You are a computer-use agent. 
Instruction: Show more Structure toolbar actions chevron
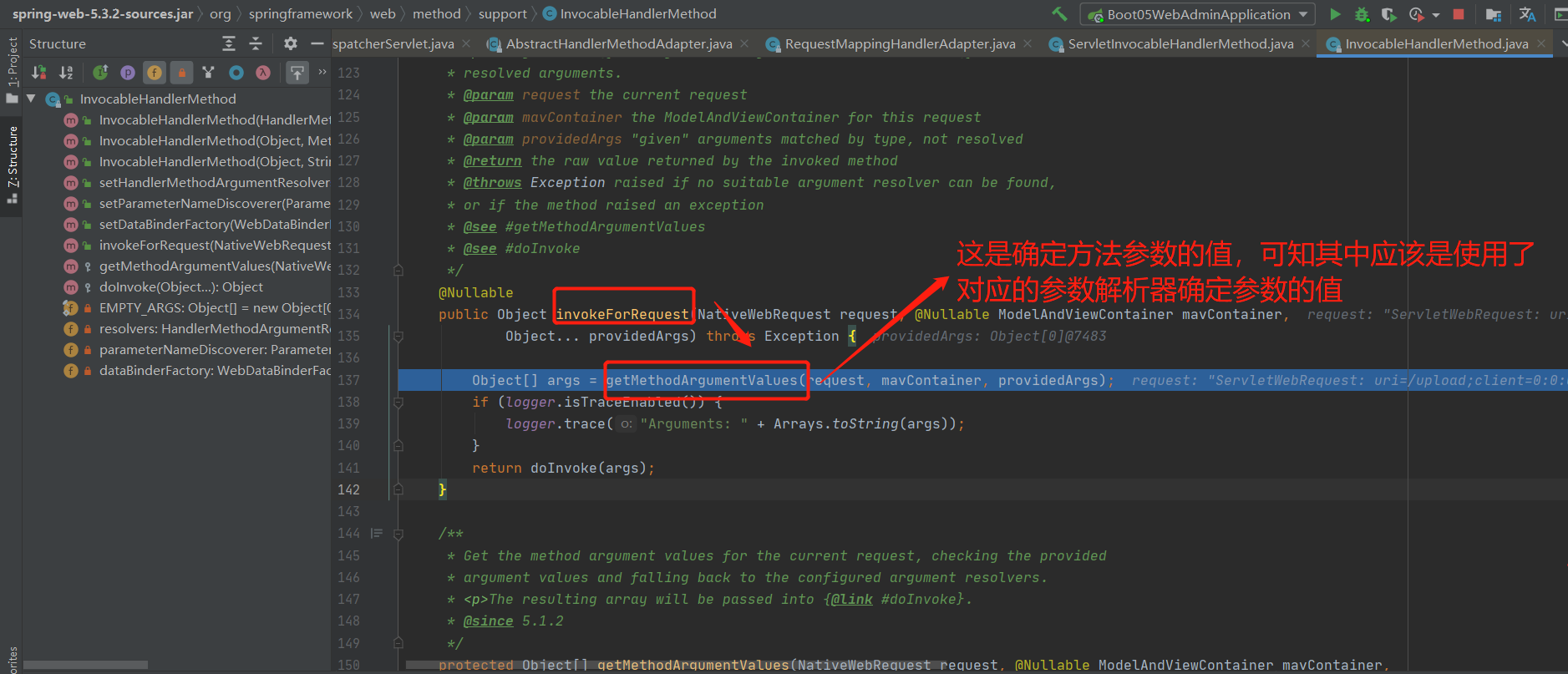(322, 72)
